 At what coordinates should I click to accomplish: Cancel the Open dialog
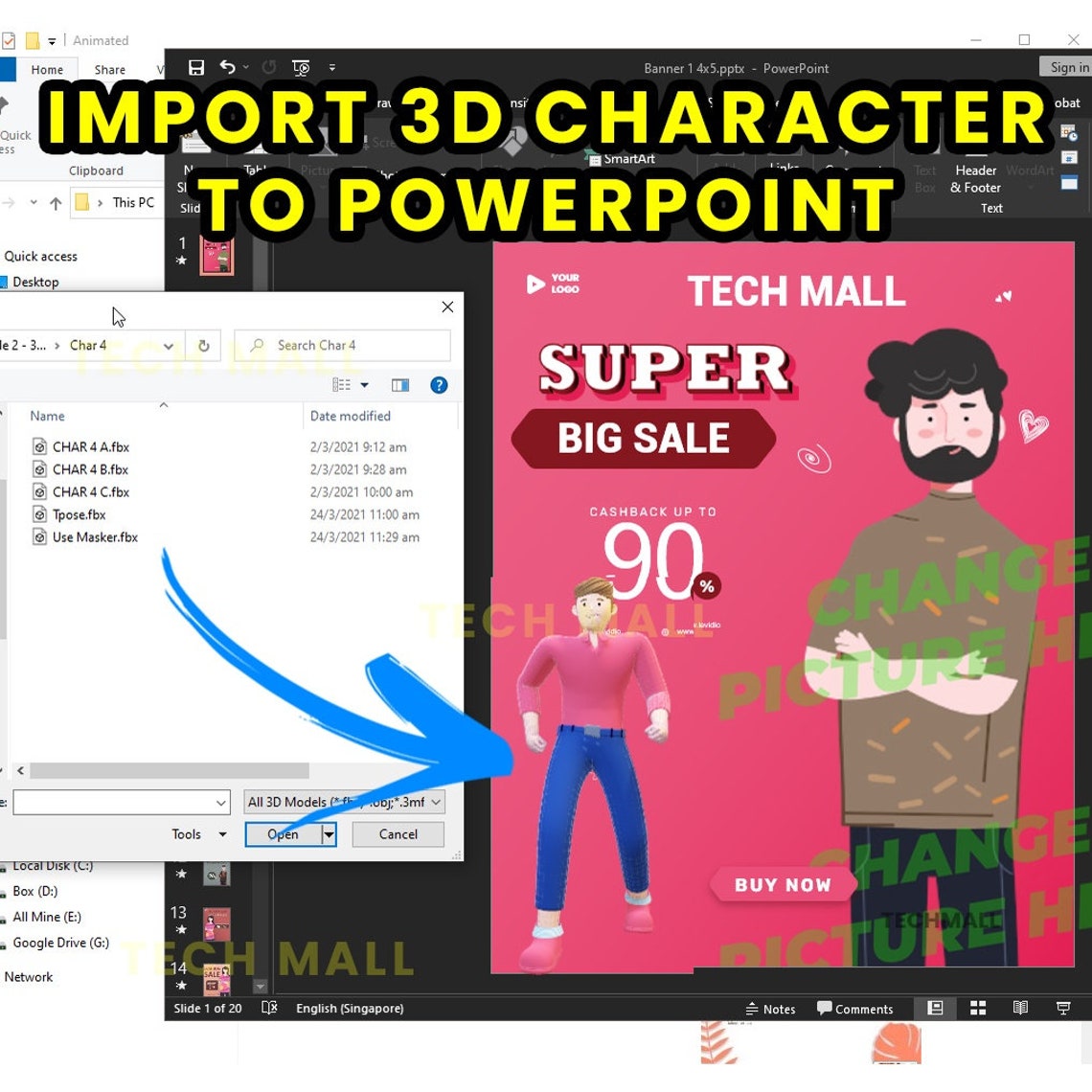pyautogui.click(x=397, y=834)
